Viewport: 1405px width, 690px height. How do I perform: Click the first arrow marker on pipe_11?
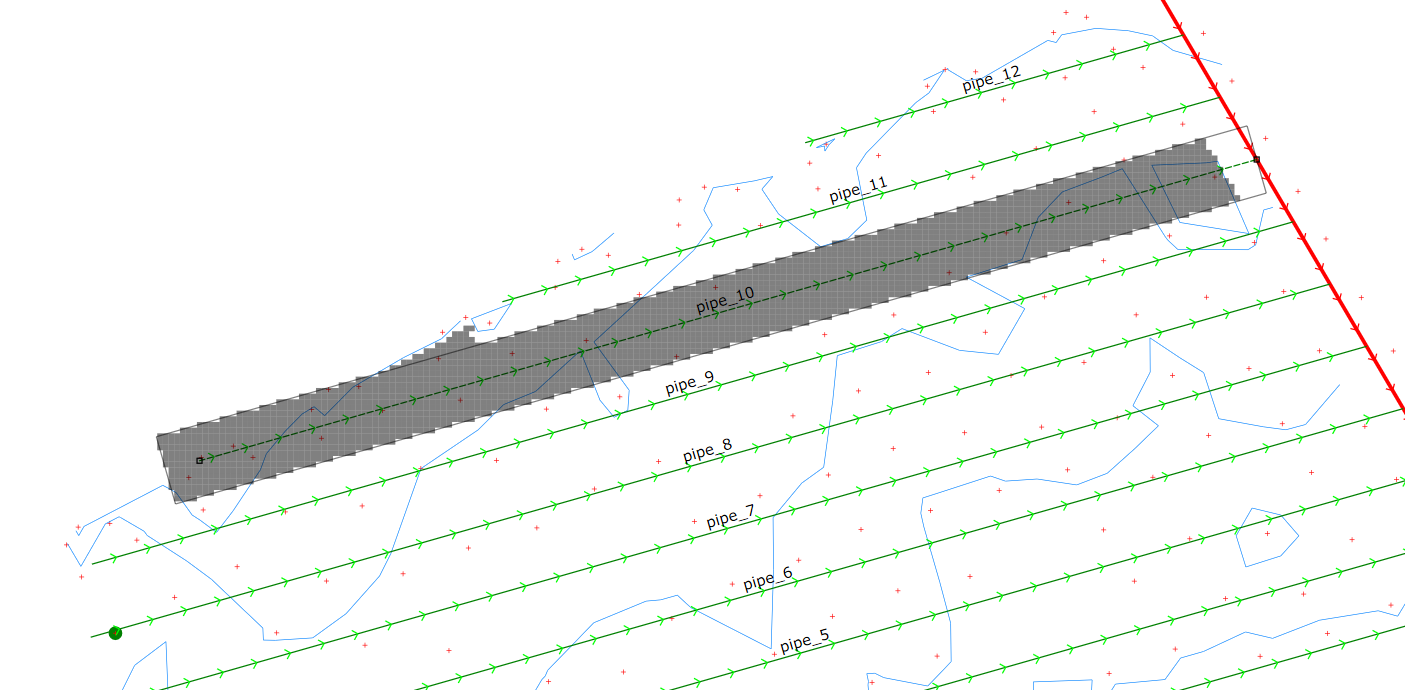(x=512, y=298)
